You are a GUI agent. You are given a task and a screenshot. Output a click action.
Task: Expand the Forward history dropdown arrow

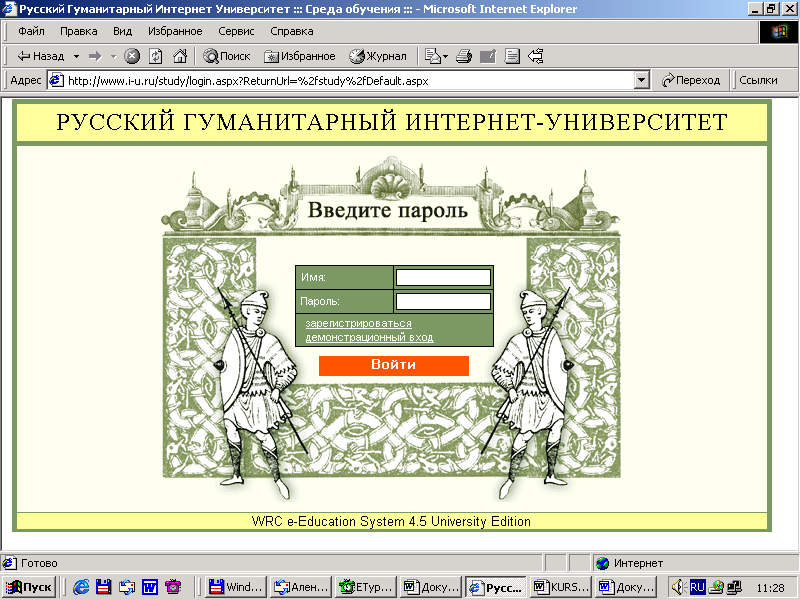click(113, 56)
